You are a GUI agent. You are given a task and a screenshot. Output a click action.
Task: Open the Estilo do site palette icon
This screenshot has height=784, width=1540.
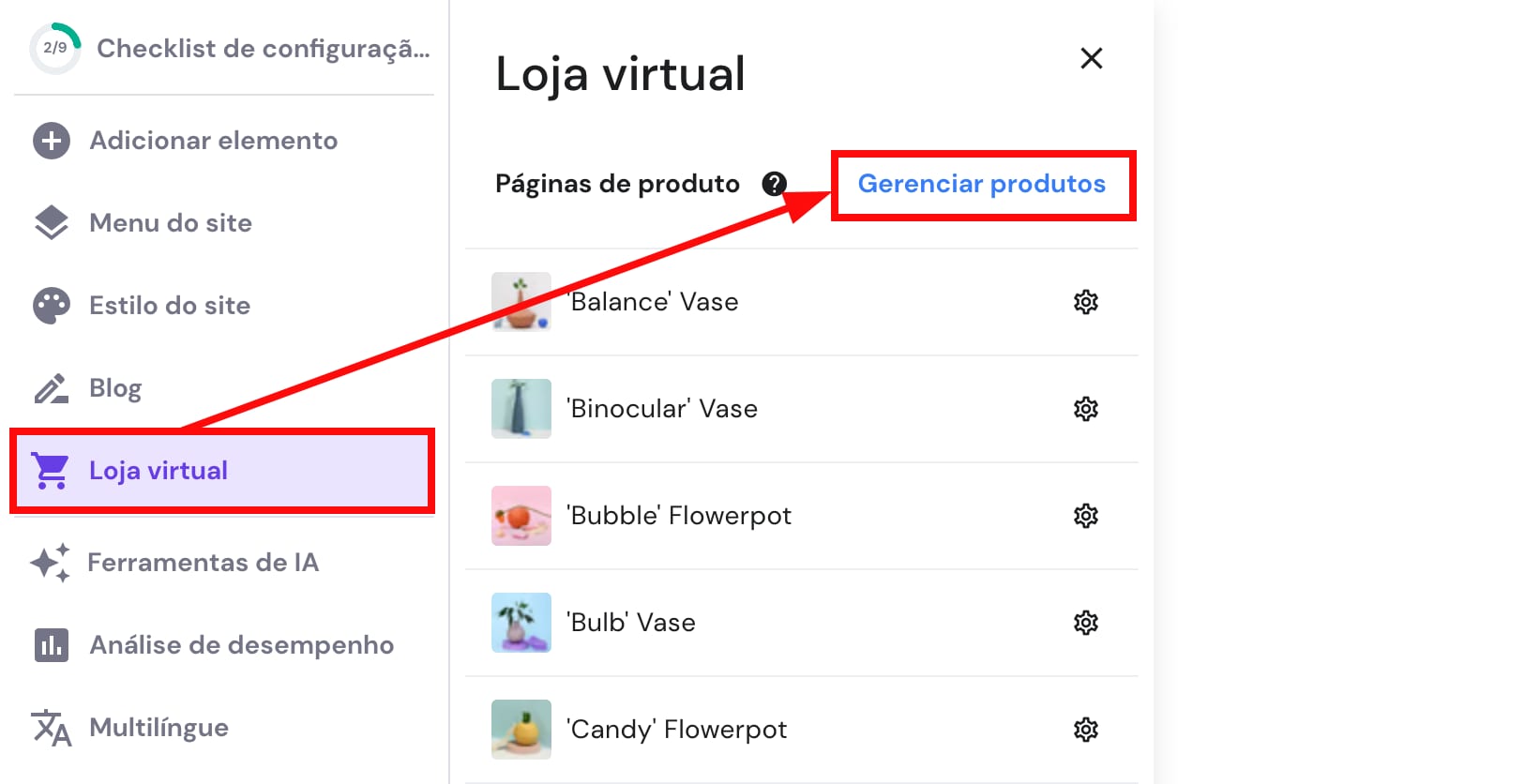[x=50, y=305]
